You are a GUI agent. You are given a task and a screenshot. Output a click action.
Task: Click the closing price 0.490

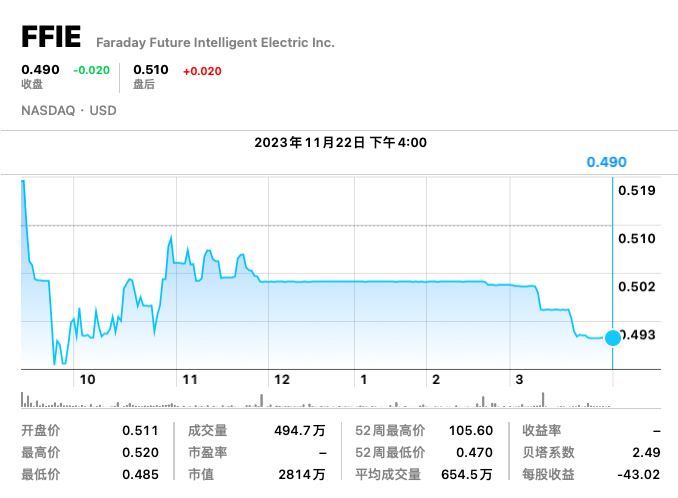point(40,70)
